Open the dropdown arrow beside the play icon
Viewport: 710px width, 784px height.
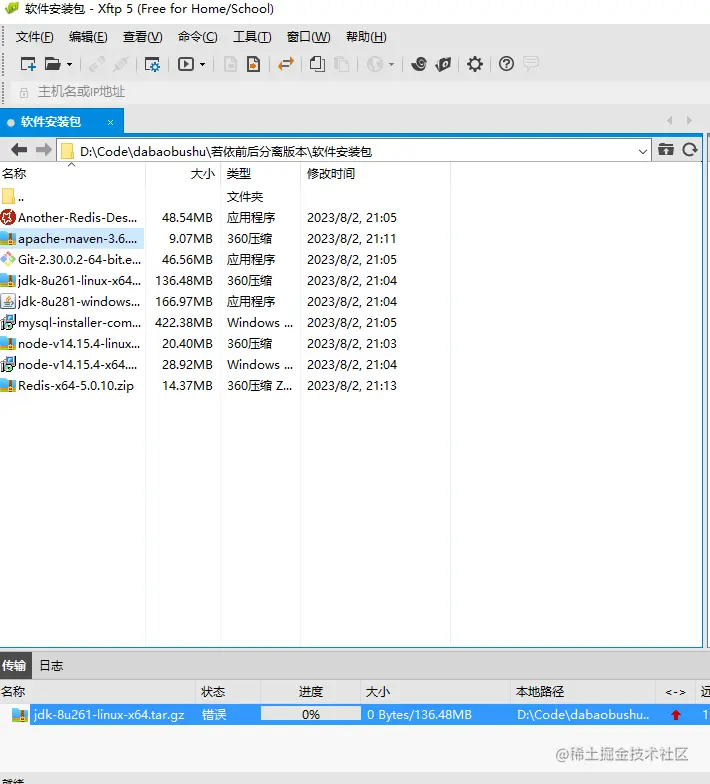(202, 64)
